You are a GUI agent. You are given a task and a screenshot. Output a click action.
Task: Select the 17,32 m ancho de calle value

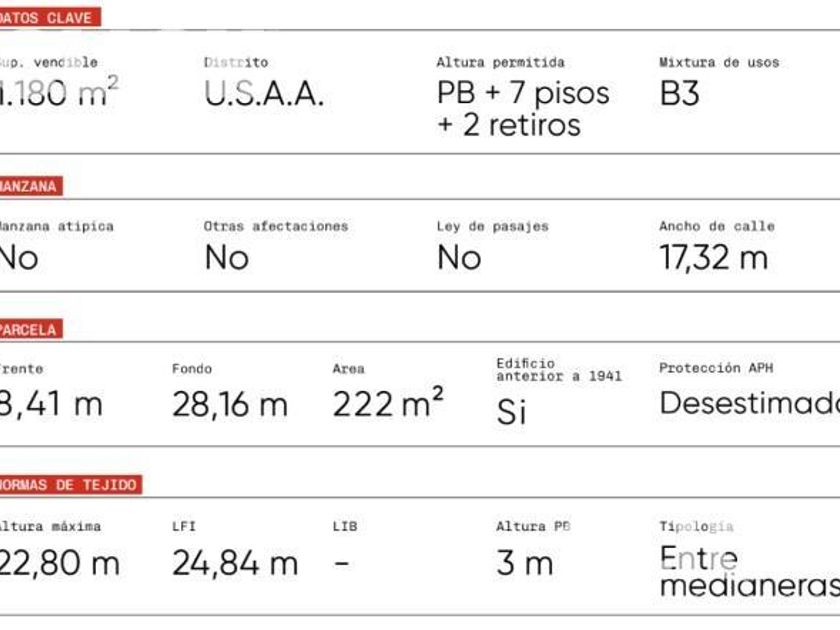[x=714, y=258]
